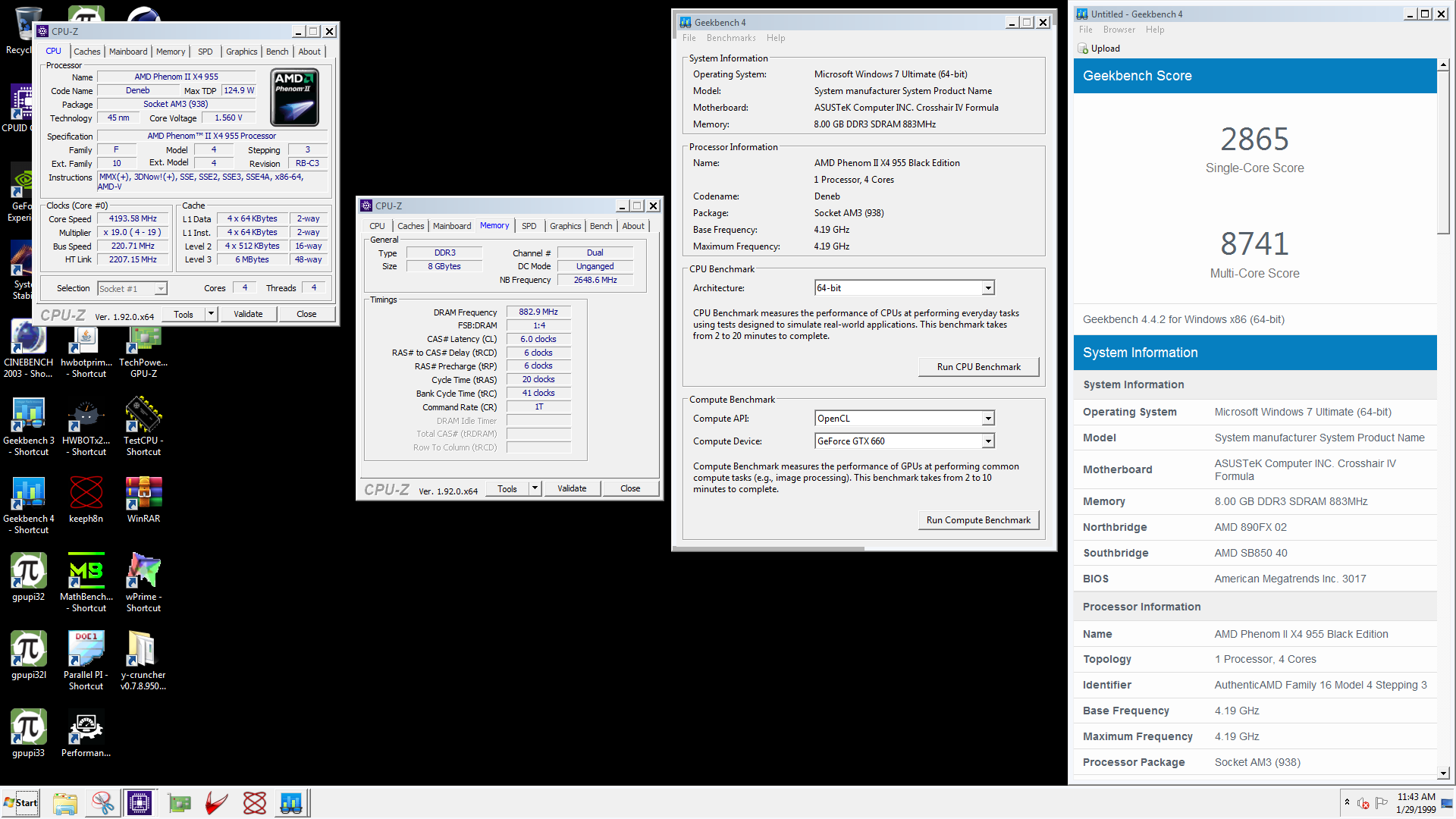Open the Parallel PI shortcut

[x=86, y=661]
